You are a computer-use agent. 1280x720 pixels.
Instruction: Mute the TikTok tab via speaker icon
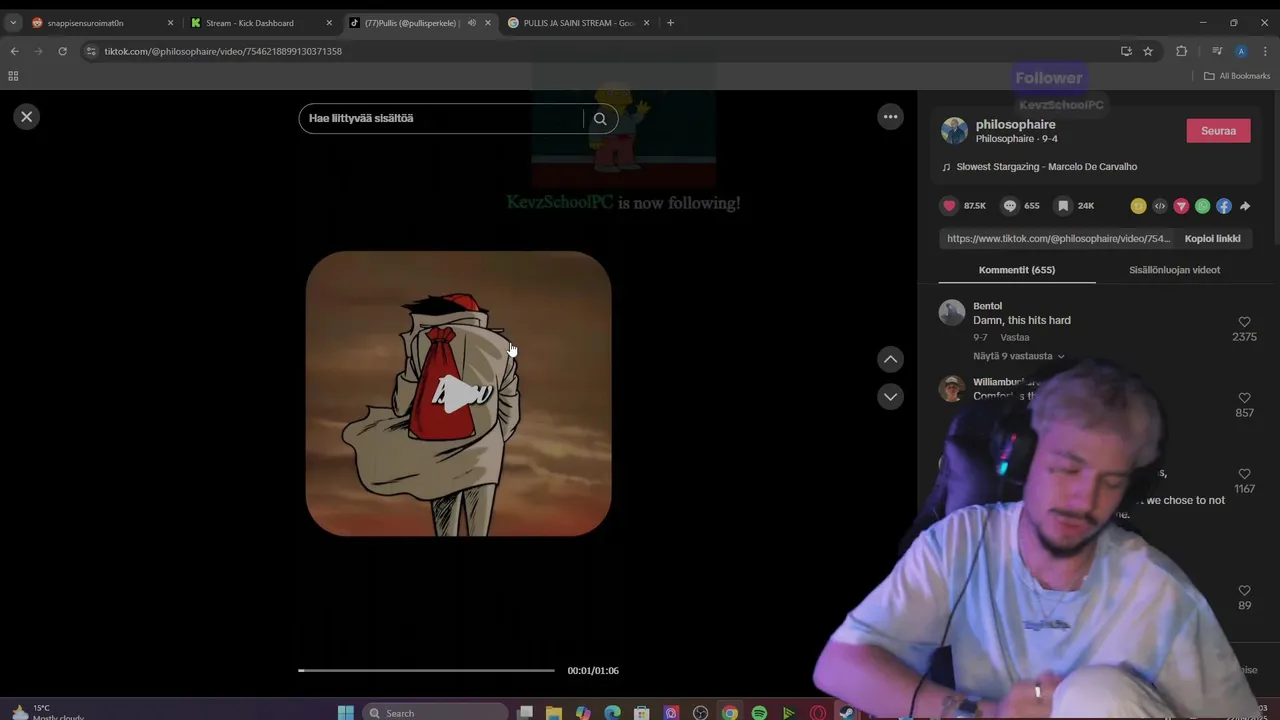click(472, 23)
